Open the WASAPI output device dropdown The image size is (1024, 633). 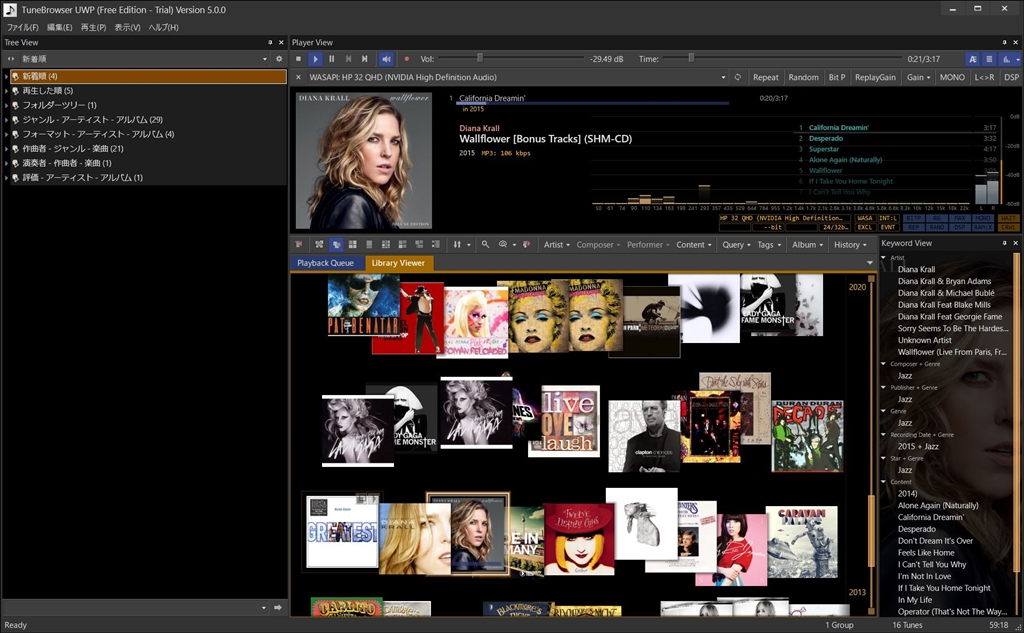[722, 77]
